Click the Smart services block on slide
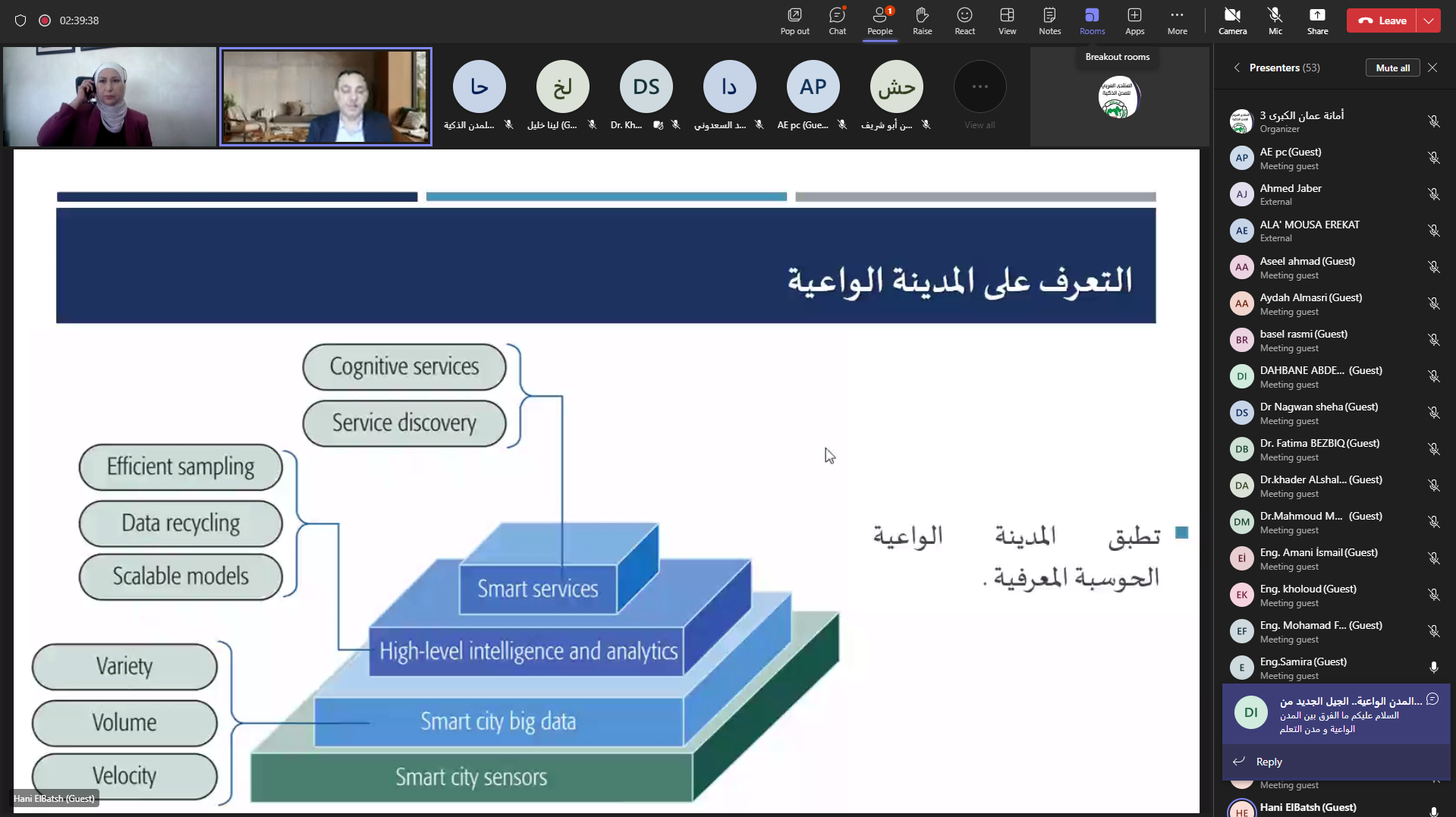 537,589
